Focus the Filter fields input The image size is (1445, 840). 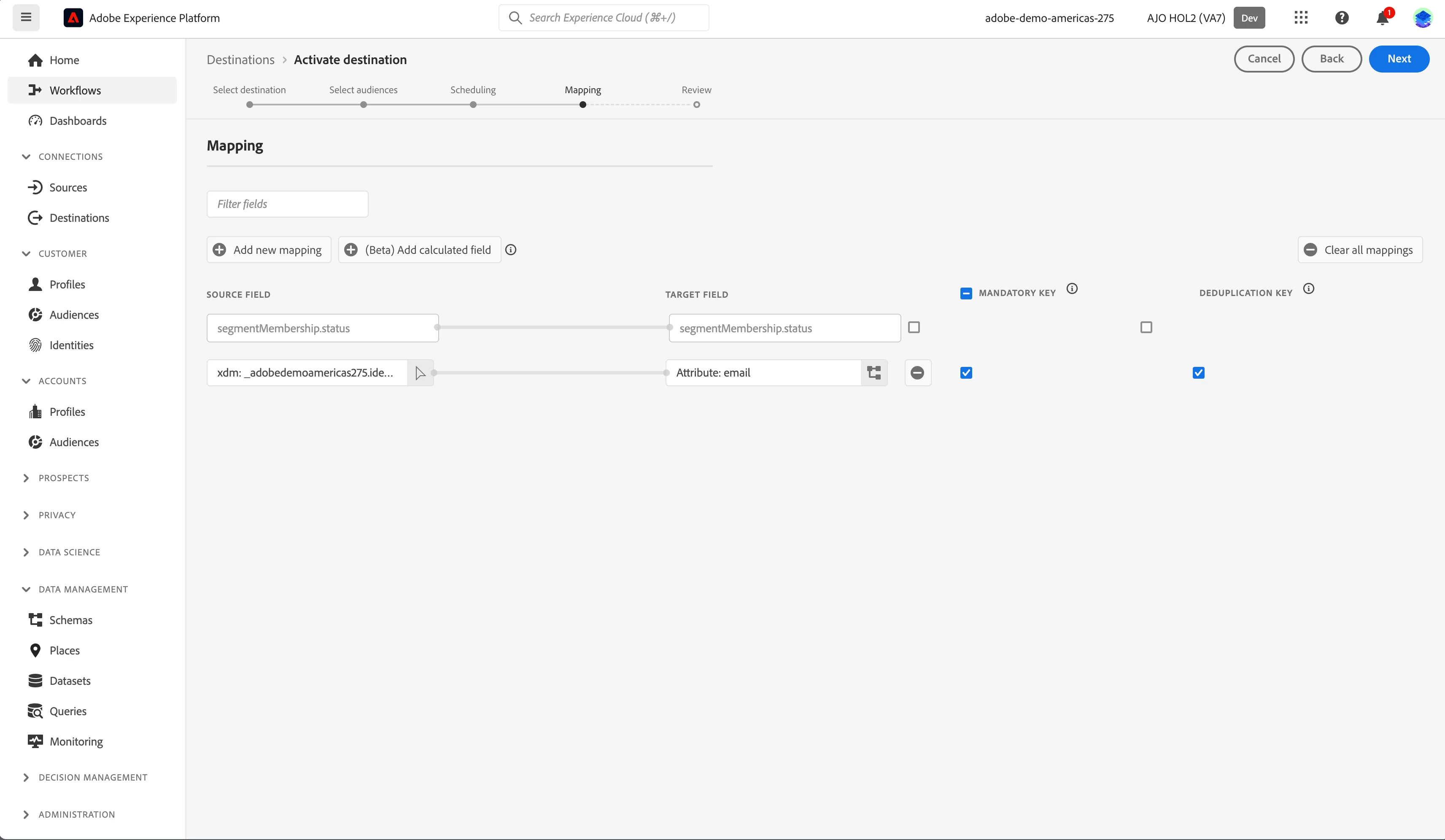click(287, 204)
